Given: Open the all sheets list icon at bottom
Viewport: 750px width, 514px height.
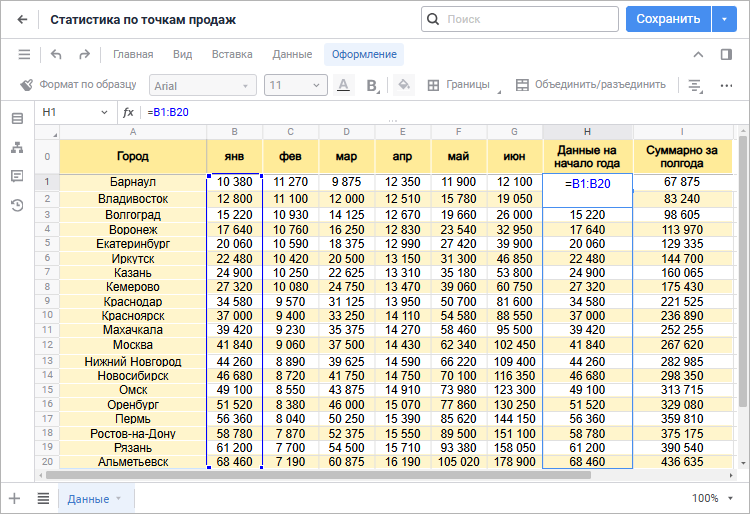Looking at the screenshot, I should tap(43, 499).
